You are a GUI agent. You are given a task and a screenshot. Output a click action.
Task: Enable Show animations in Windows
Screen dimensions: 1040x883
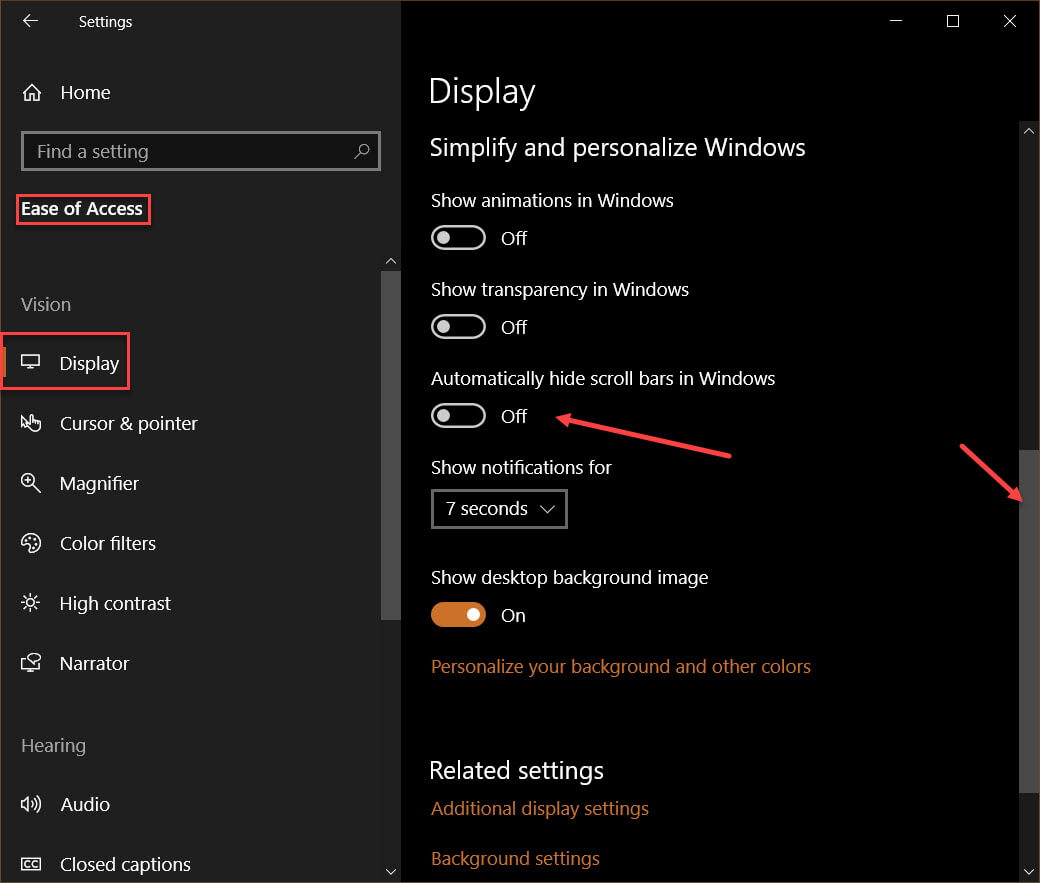(x=458, y=237)
